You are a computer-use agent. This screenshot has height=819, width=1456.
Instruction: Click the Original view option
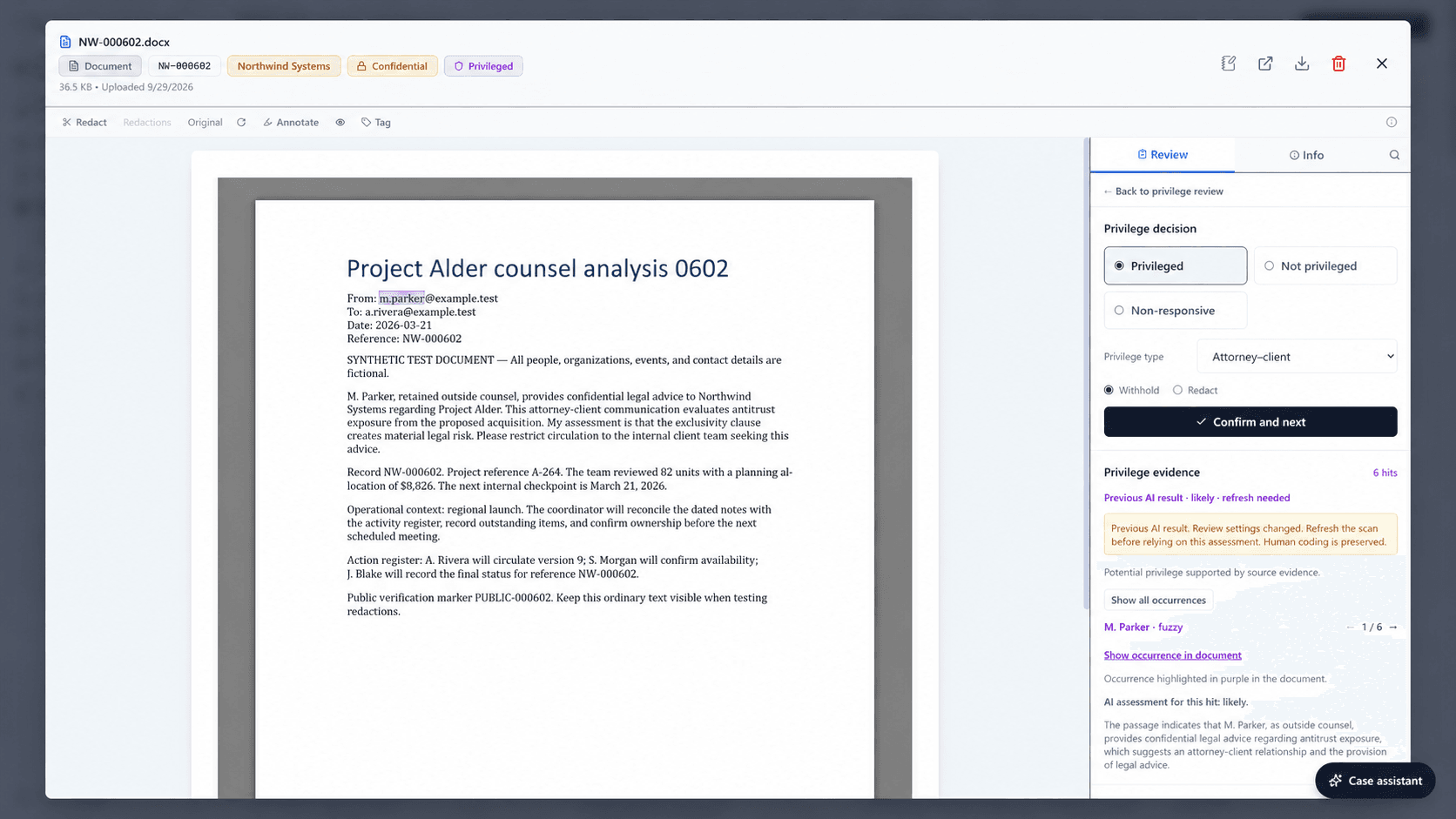[205, 123]
